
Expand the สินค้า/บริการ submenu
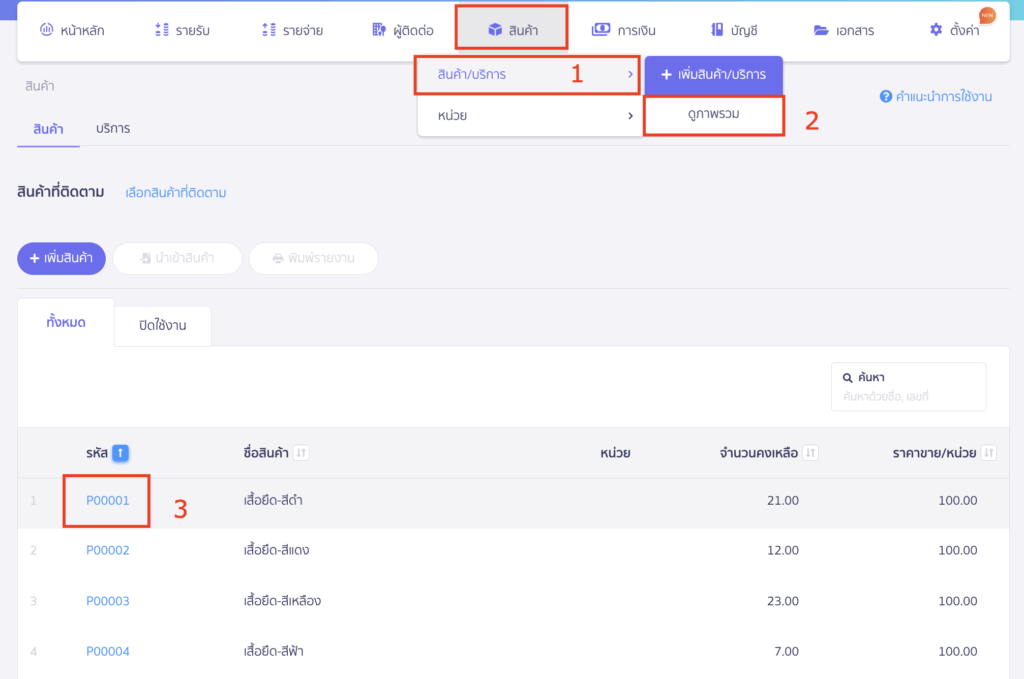(527, 74)
